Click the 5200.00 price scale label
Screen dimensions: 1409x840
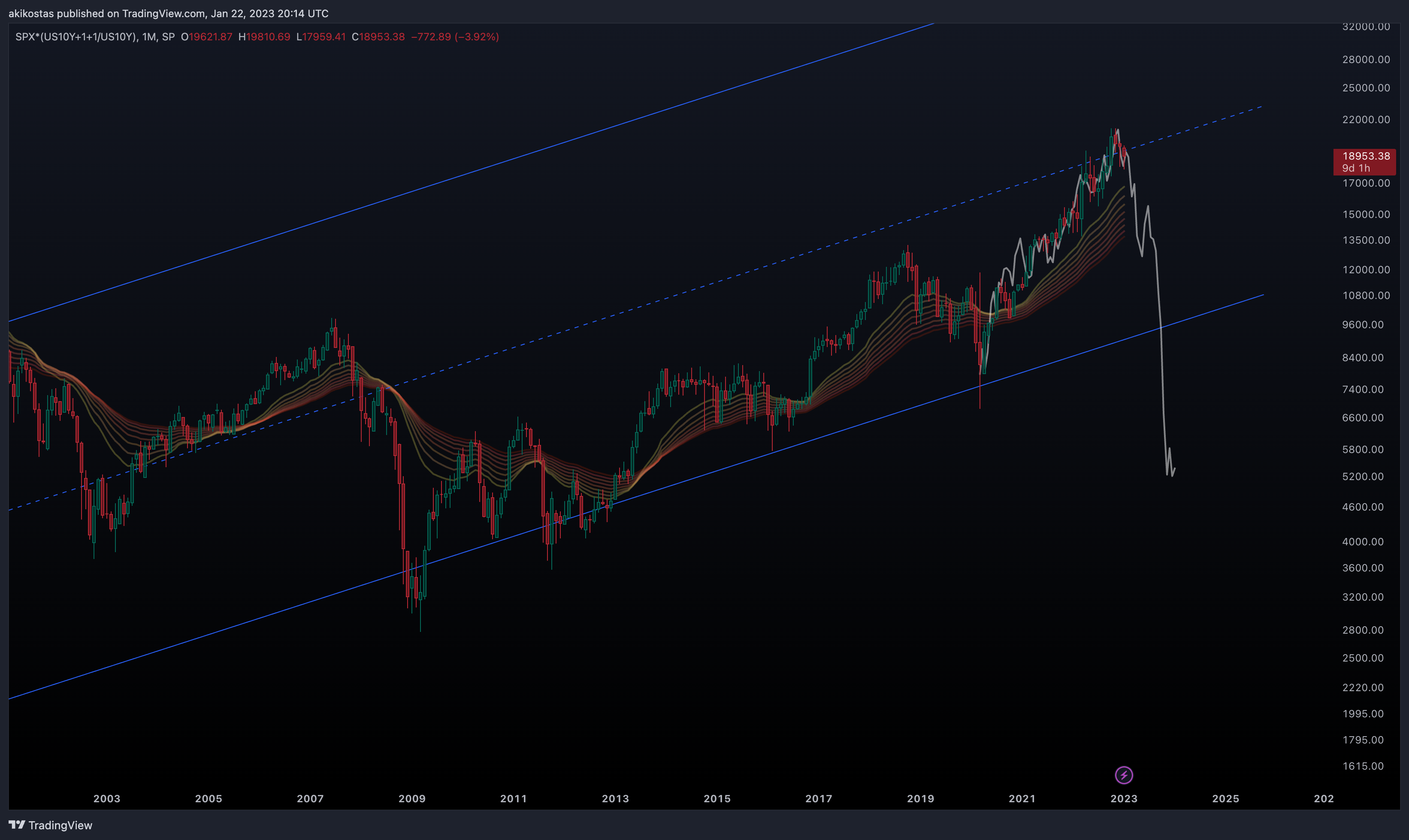click(1363, 477)
